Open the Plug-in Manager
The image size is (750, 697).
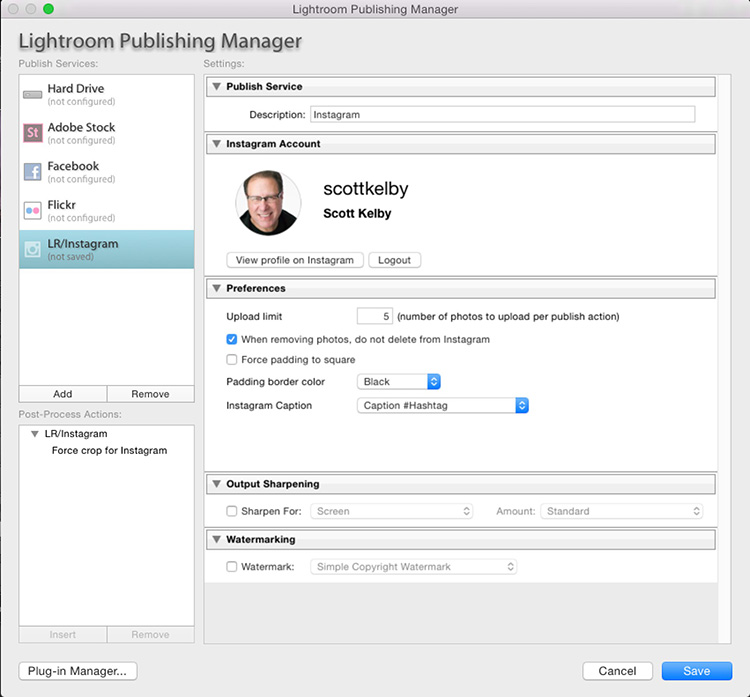click(77, 671)
